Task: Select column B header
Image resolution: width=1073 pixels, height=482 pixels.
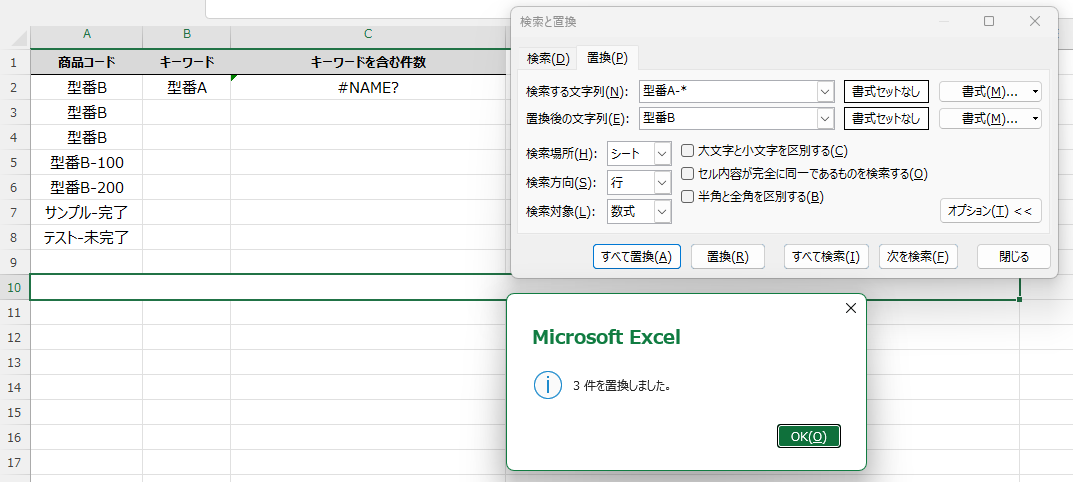Action: click(187, 34)
